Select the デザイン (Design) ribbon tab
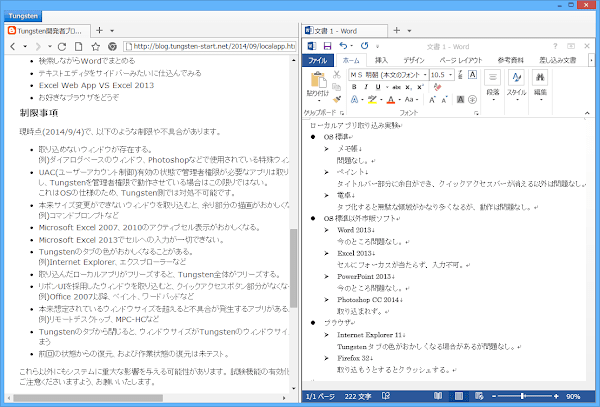The width and height of the screenshot is (600, 407). point(414,60)
